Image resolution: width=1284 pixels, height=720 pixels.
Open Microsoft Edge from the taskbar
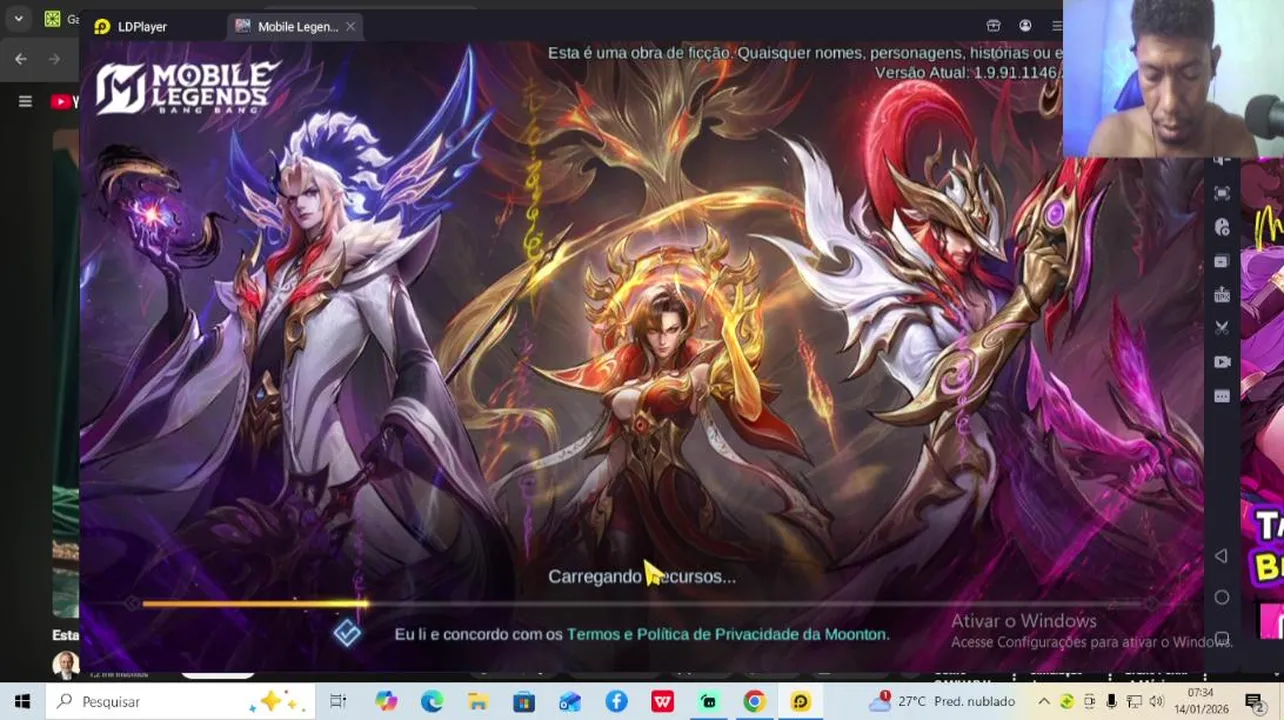coord(432,701)
